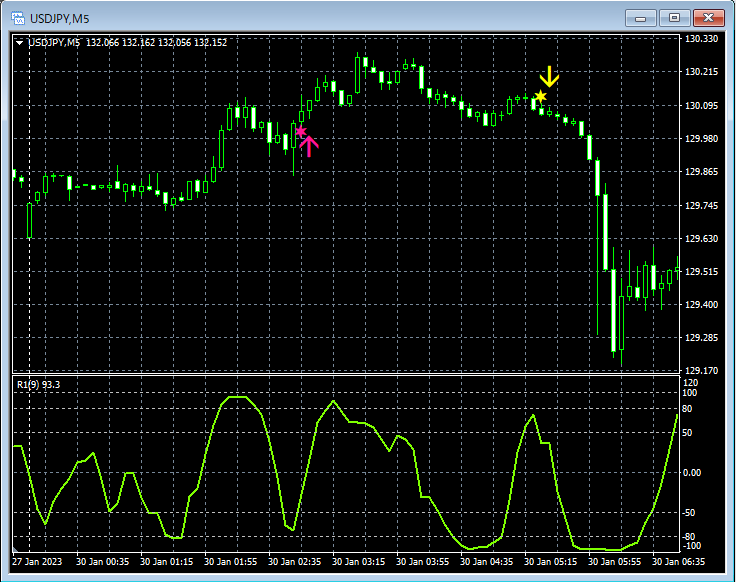Click the 130.215 price scale label

coord(702,71)
